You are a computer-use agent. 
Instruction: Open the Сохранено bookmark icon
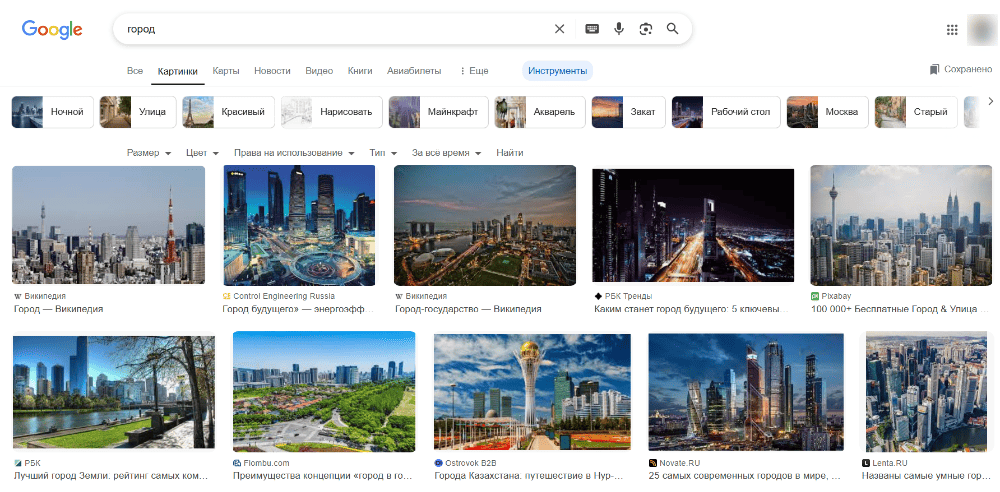(934, 69)
